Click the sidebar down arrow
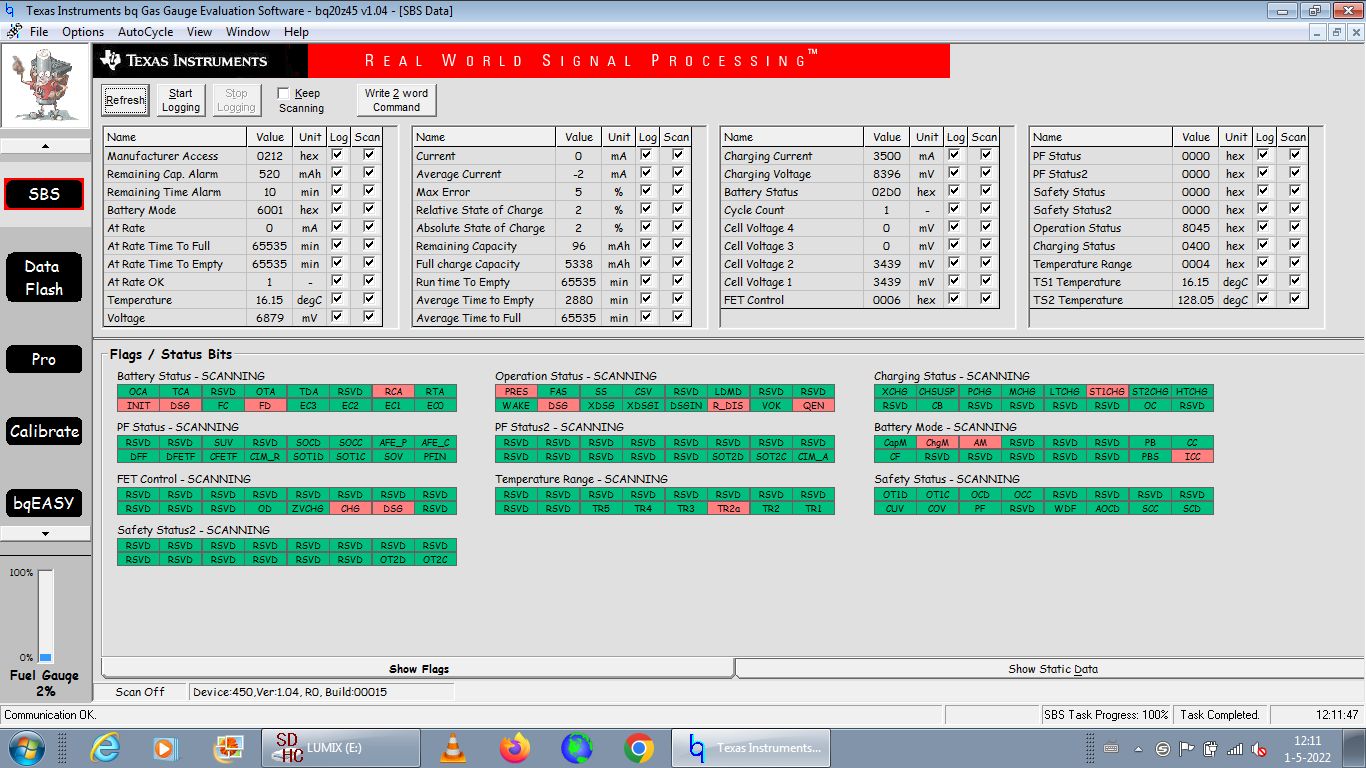The height and width of the screenshot is (768, 1366). (x=45, y=534)
